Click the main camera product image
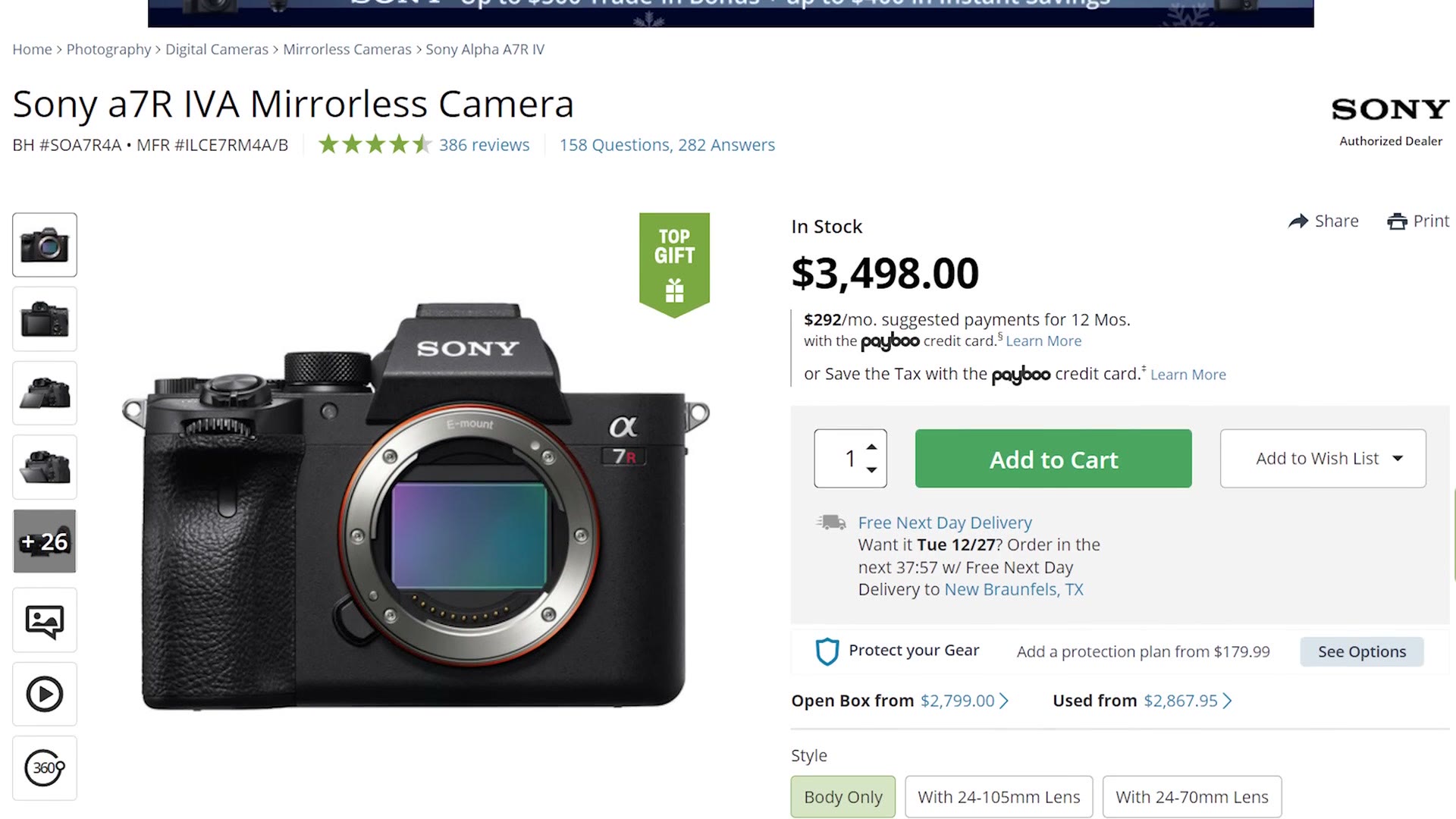This screenshot has height=819, width=1456. click(x=416, y=507)
